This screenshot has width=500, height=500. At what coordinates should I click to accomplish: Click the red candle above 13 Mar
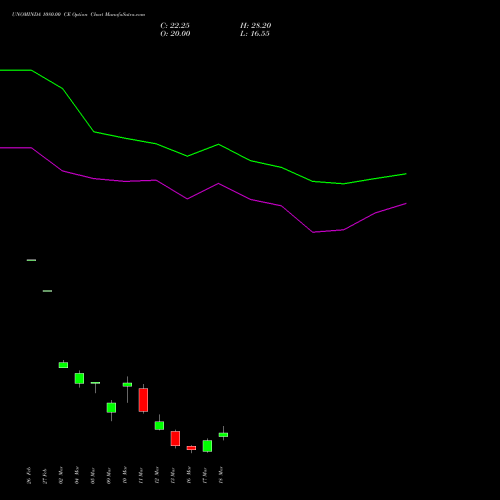(175, 438)
